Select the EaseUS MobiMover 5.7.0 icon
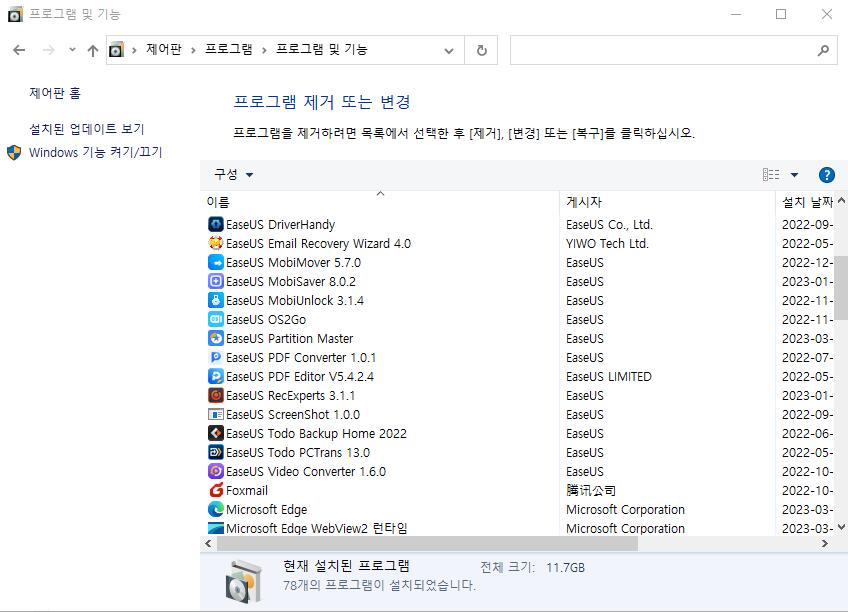 (x=215, y=262)
